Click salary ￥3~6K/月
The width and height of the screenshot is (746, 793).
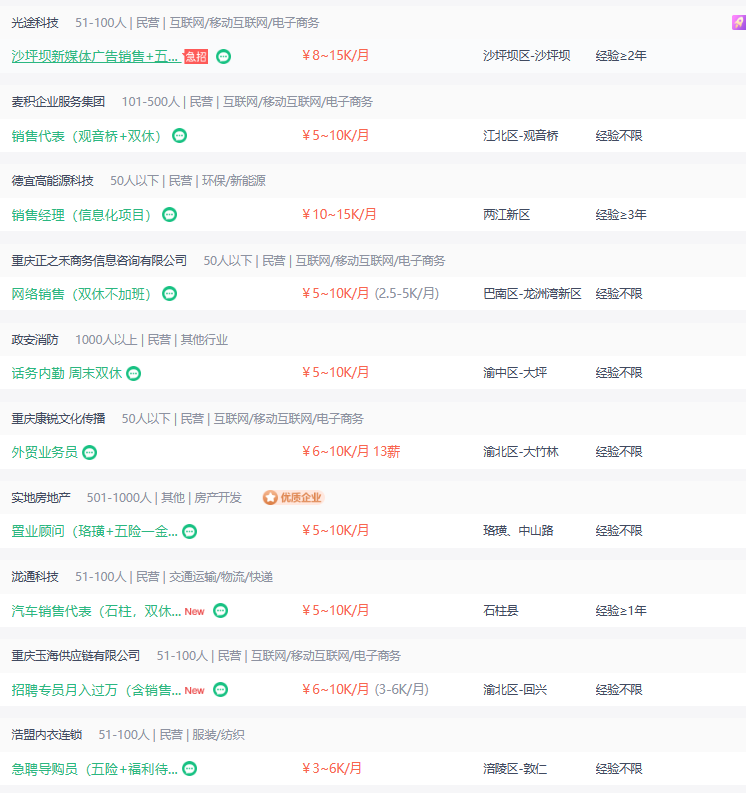pyautogui.click(x=332, y=768)
